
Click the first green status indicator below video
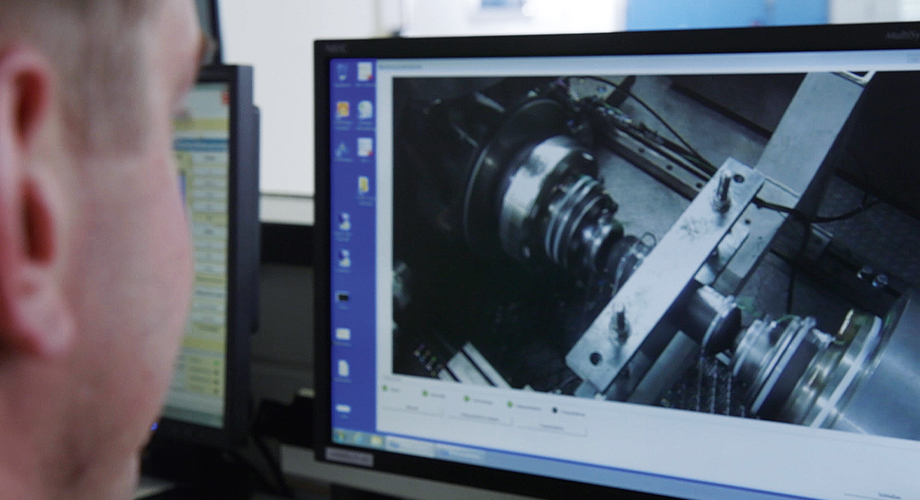pyautogui.click(x=385, y=388)
